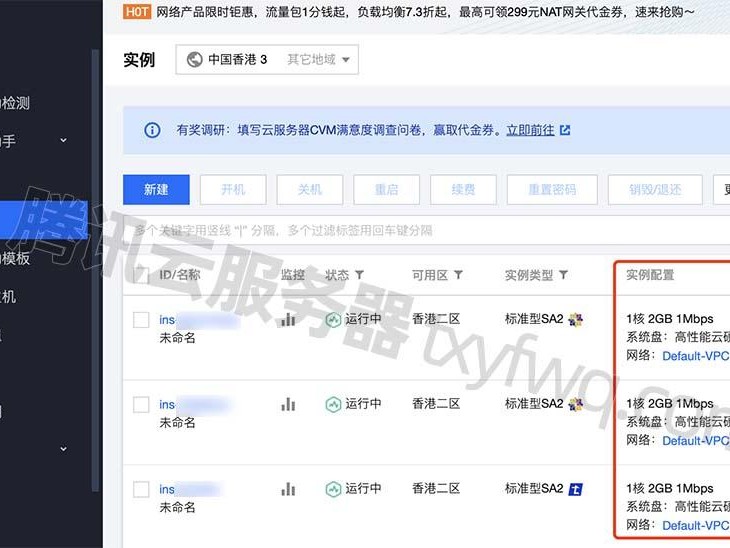Check the first instance row checkbox

(x=141, y=320)
